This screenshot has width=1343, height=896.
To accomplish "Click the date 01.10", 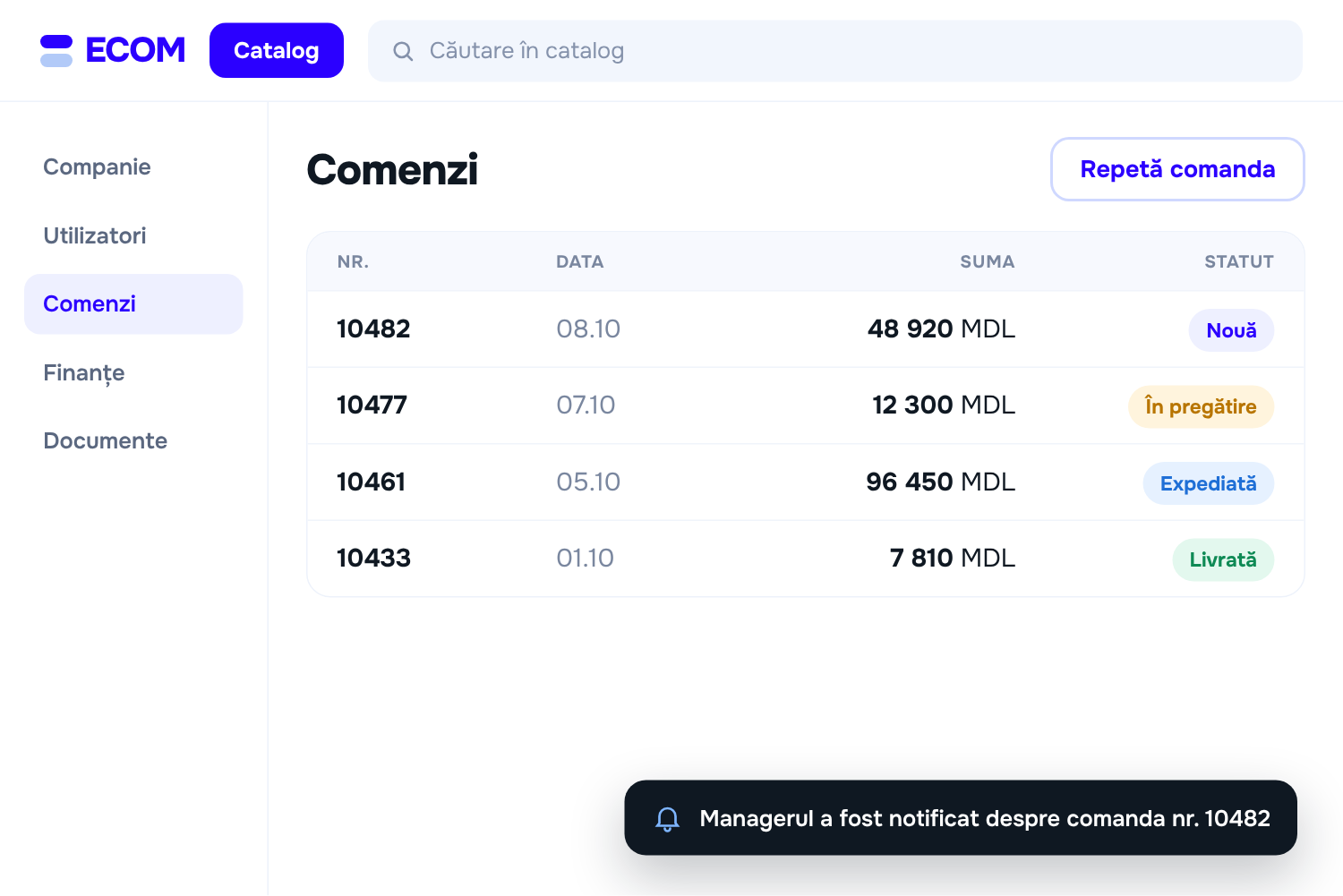I will point(585,559).
